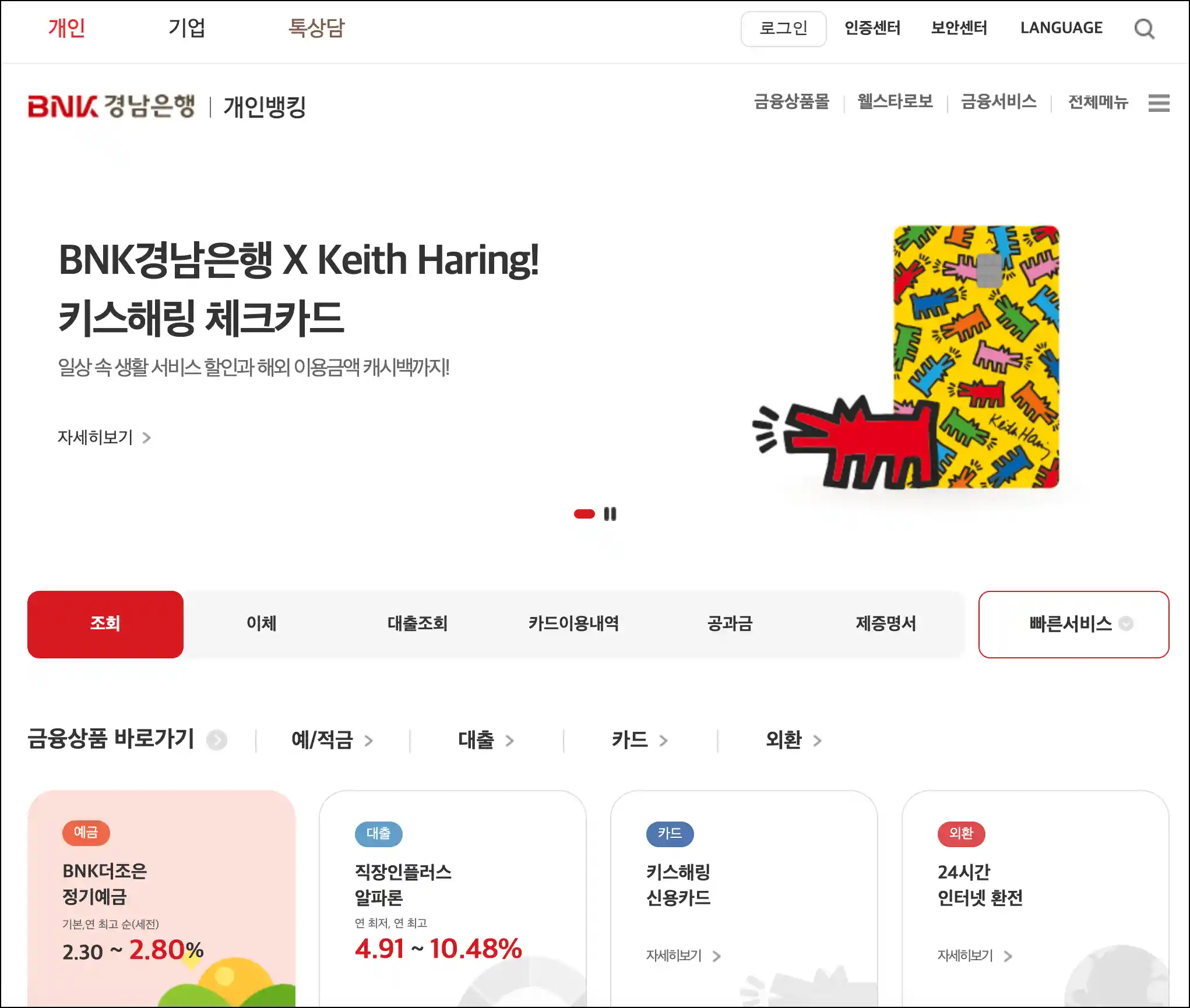Click the 2.30 ~ 2.80% rate text

pos(133,950)
